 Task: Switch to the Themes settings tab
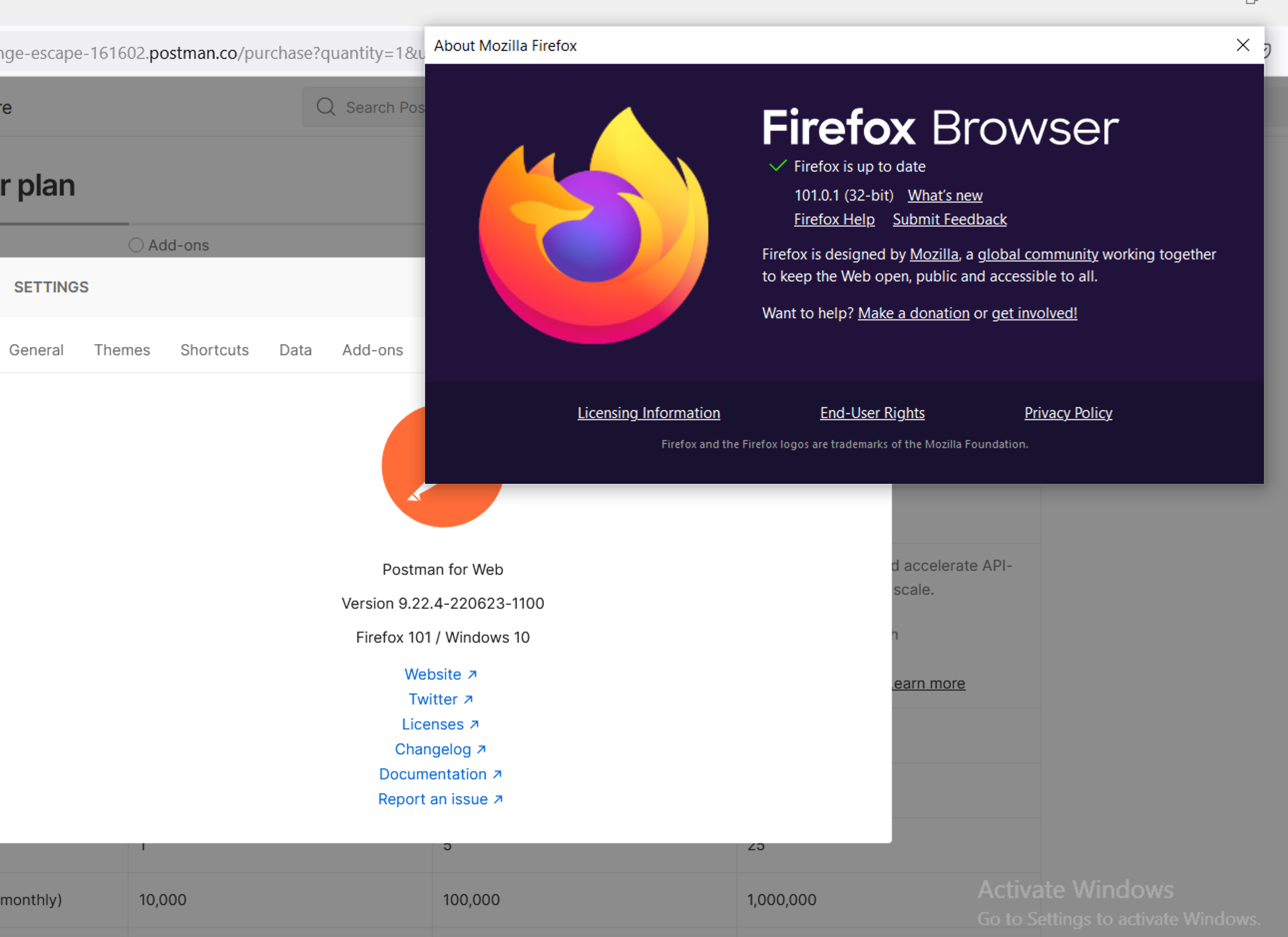click(x=122, y=350)
